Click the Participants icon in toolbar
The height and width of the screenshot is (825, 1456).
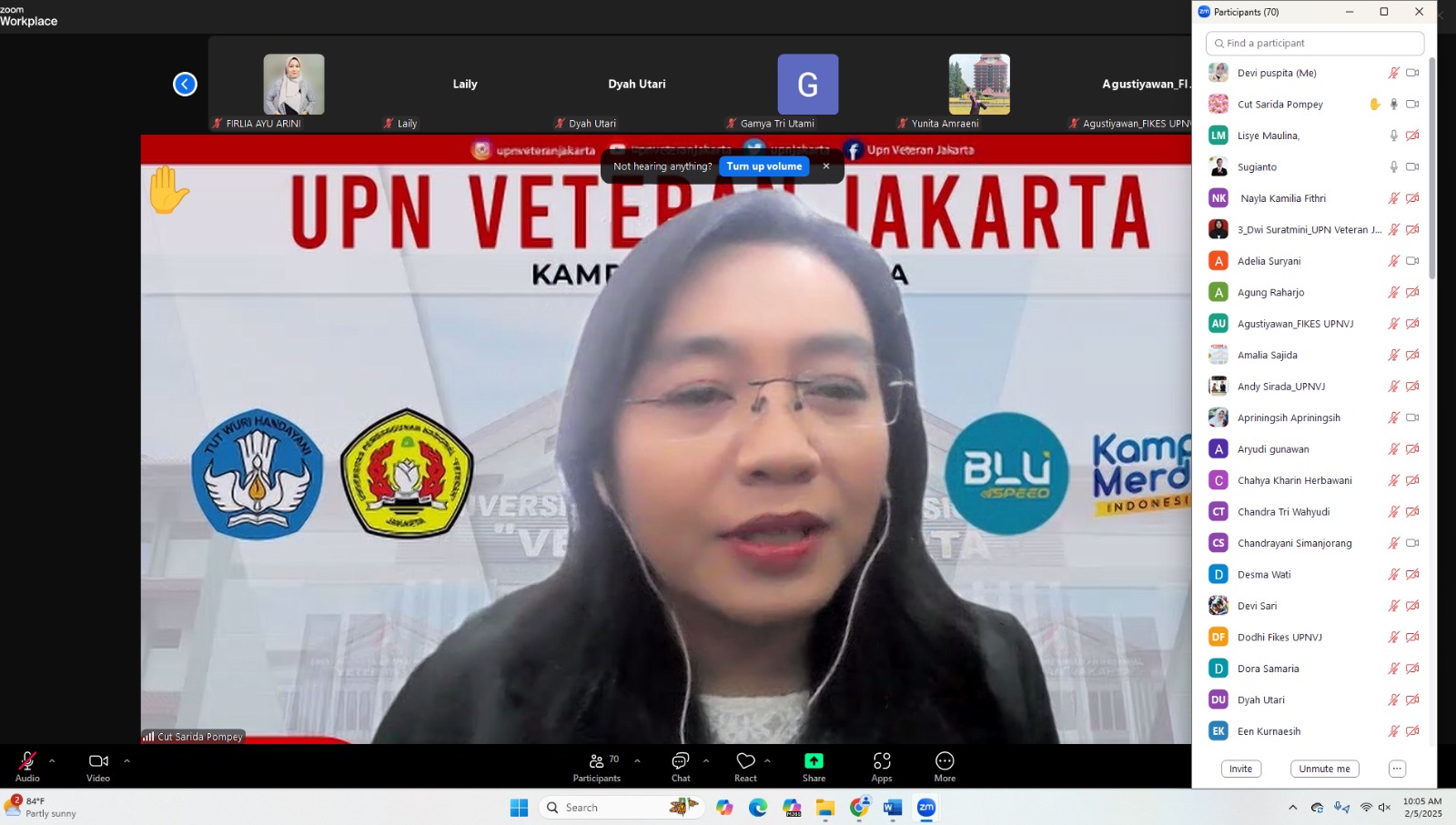coord(597,761)
